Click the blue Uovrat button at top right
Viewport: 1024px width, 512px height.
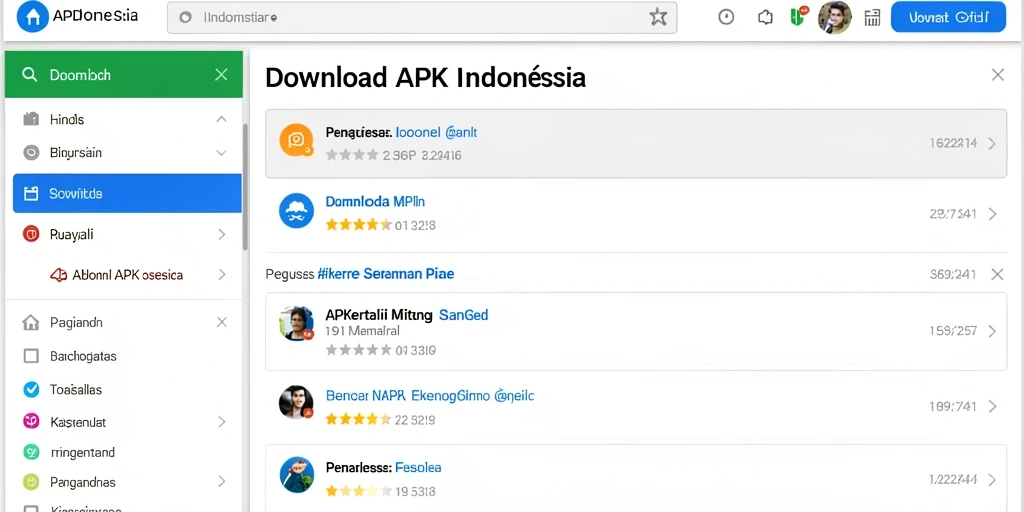(x=948, y=18)
